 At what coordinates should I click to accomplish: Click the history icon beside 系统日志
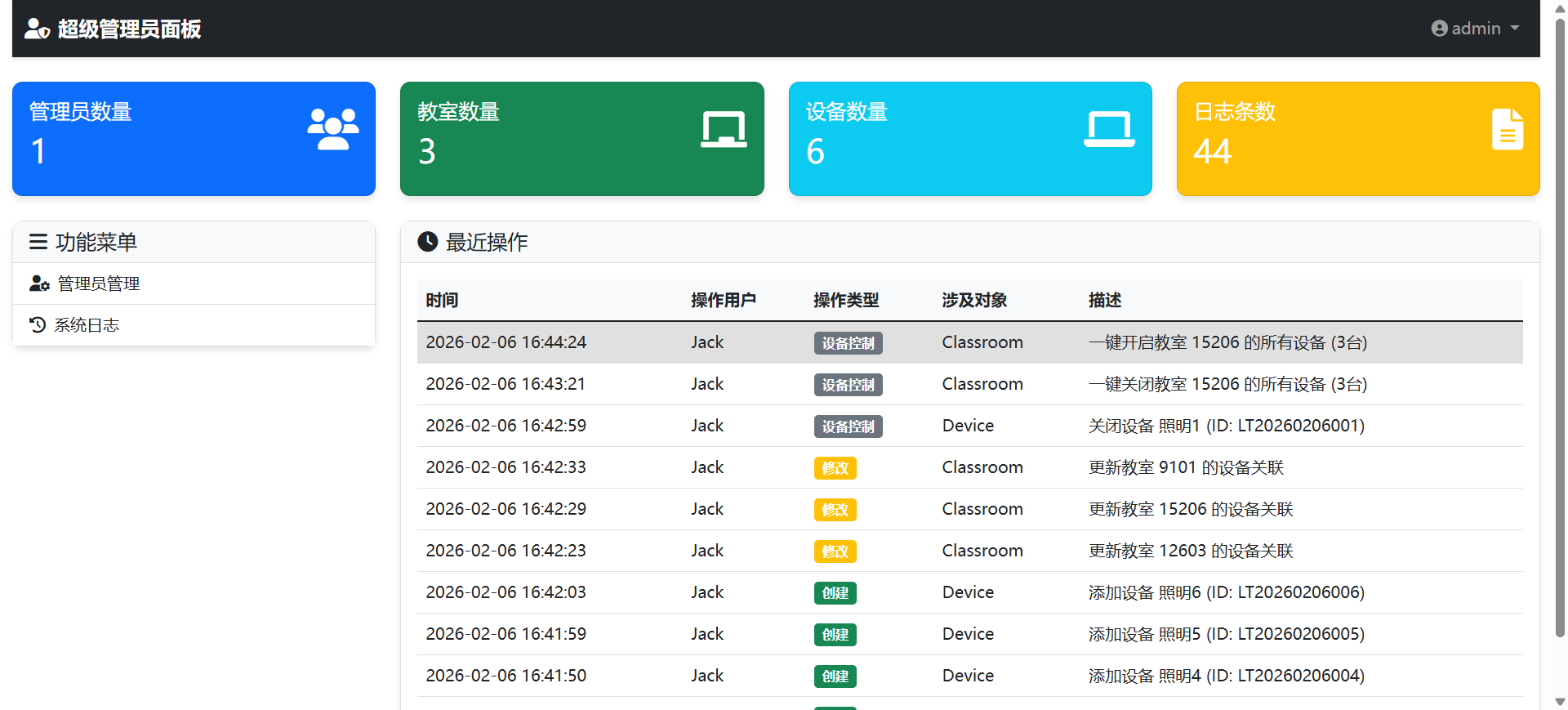click(x=38, y=325)
